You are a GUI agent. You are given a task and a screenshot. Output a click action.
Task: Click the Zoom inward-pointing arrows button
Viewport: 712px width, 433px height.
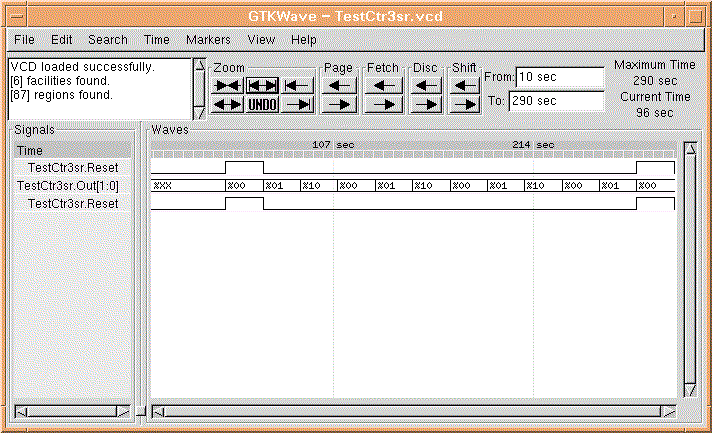[227, 85]
